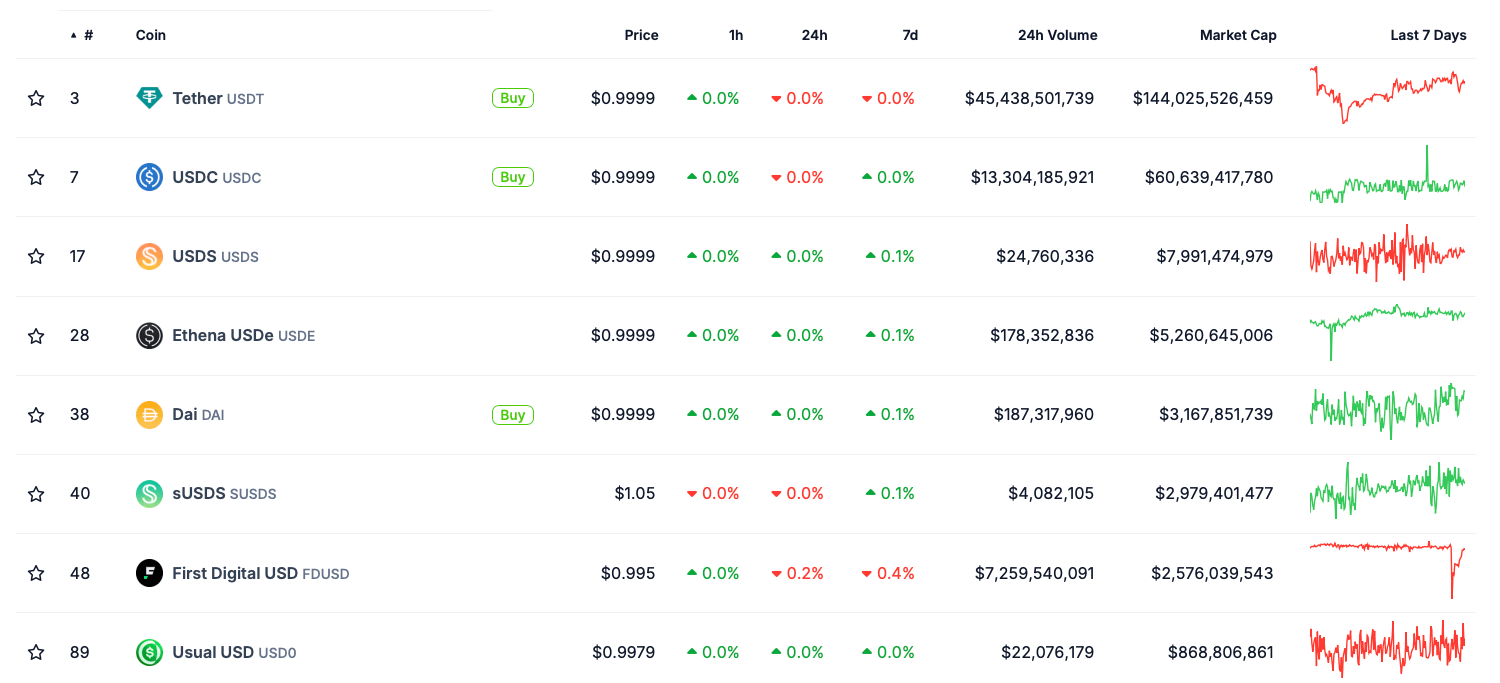Viewport: 1500px width, 683px height.
Task: Open the sUSDS coin name link
Action: [x=224, y=493]
